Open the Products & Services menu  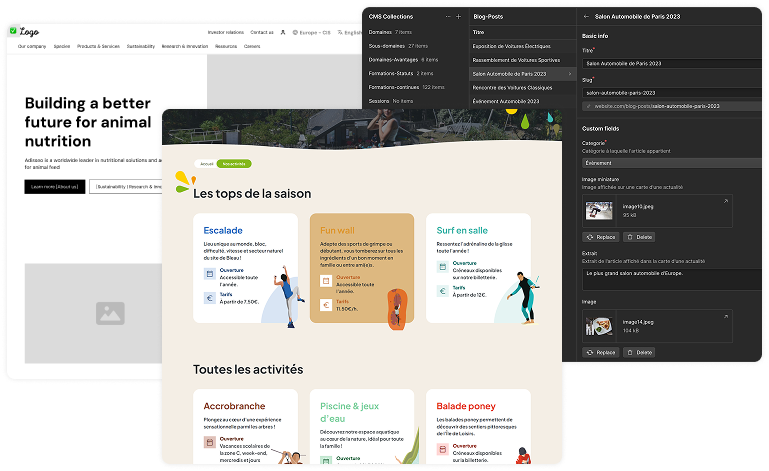point(98,46)
